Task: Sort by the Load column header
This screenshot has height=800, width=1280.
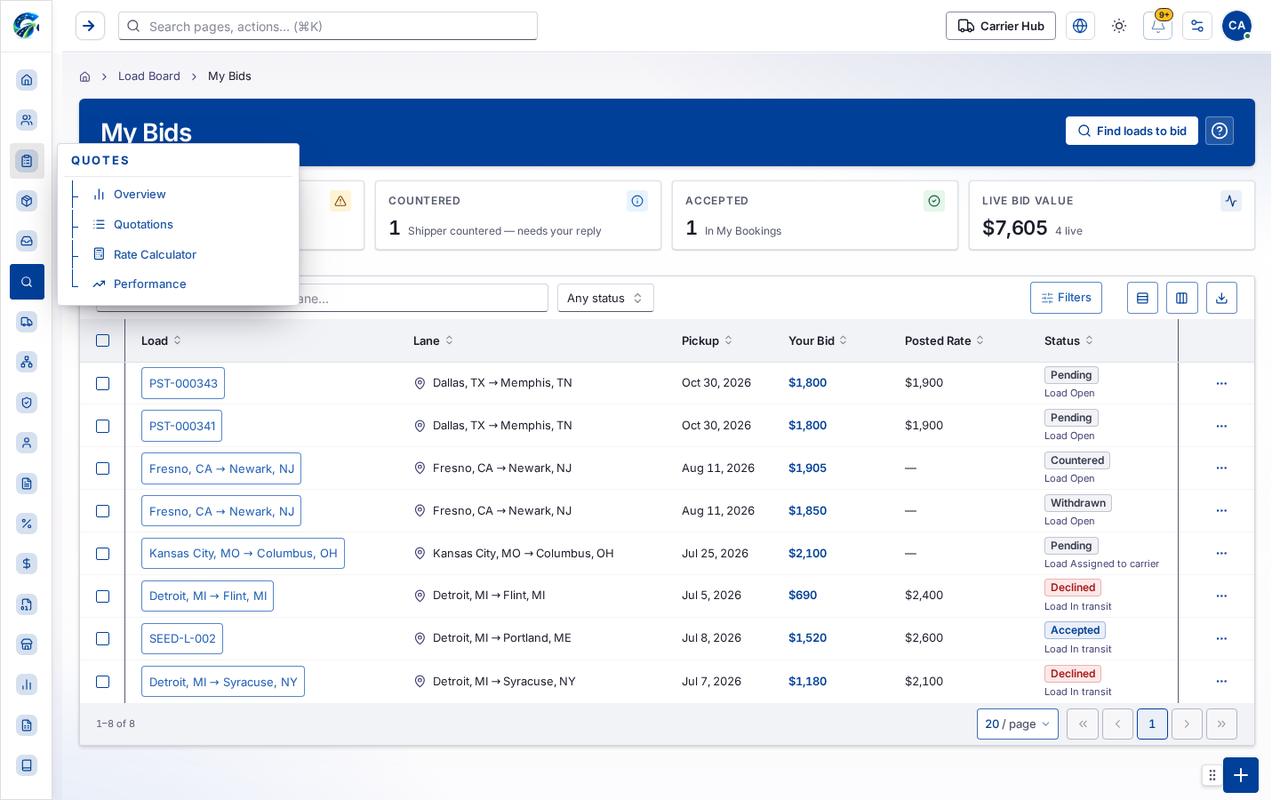Action: (161, 341)
